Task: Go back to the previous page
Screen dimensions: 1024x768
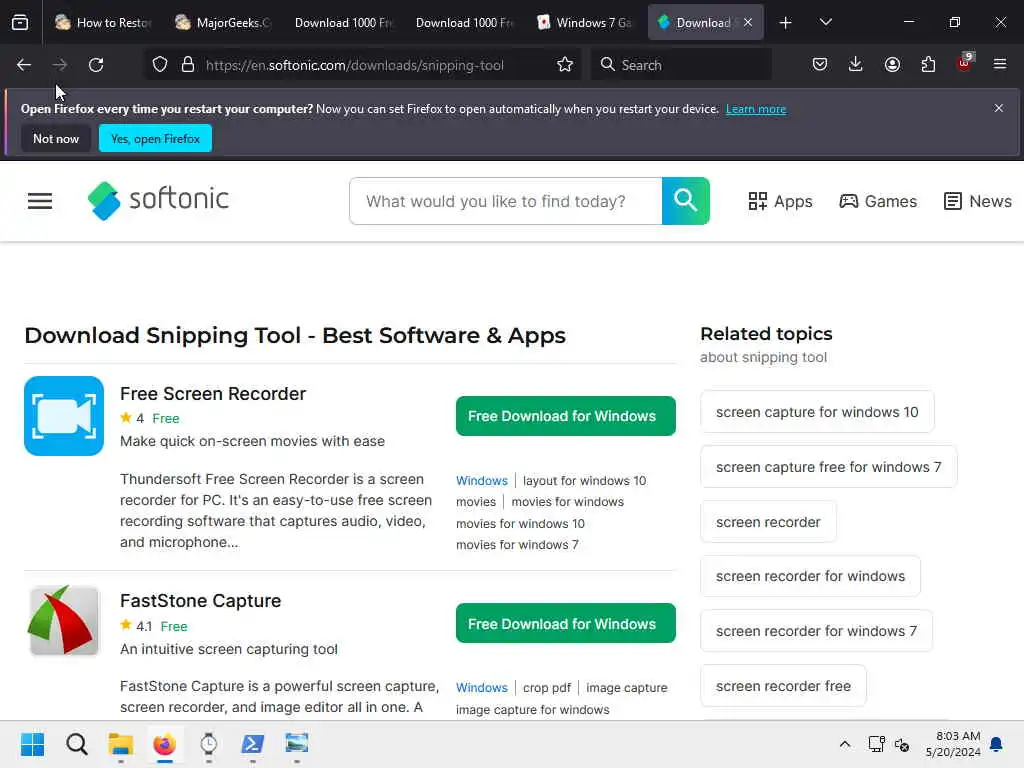Action: tap(24, 65)
